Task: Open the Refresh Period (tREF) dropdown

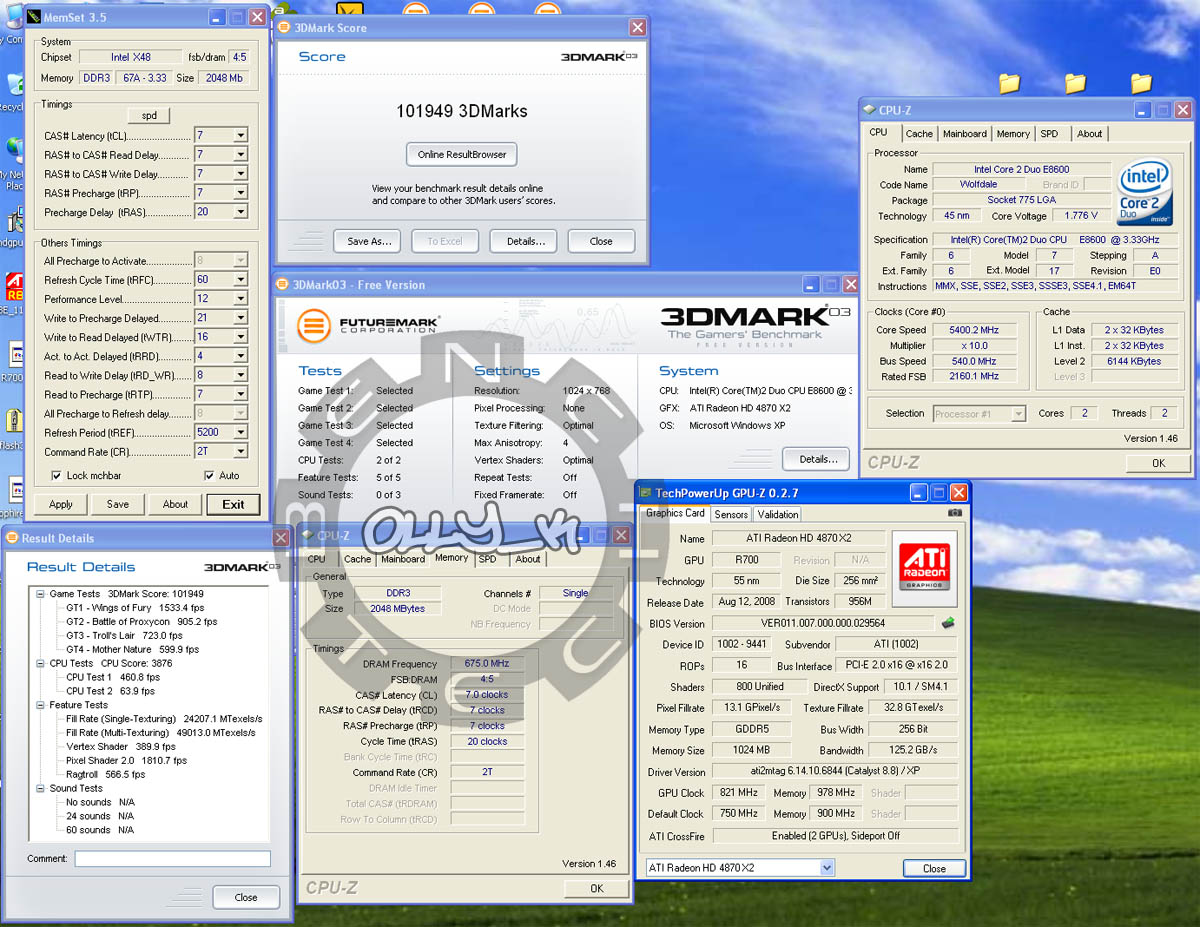Action: 240,433
